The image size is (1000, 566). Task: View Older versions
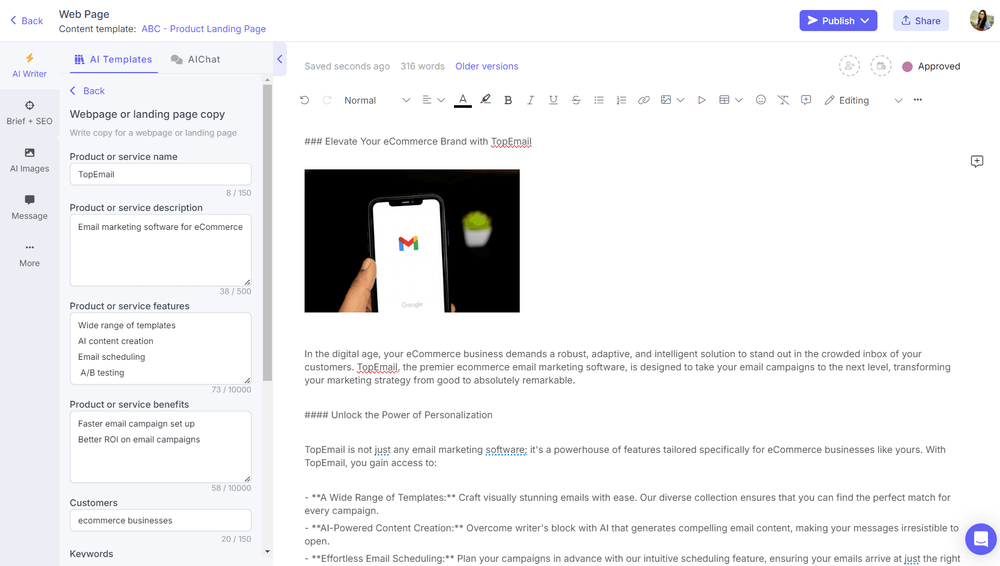487,66
